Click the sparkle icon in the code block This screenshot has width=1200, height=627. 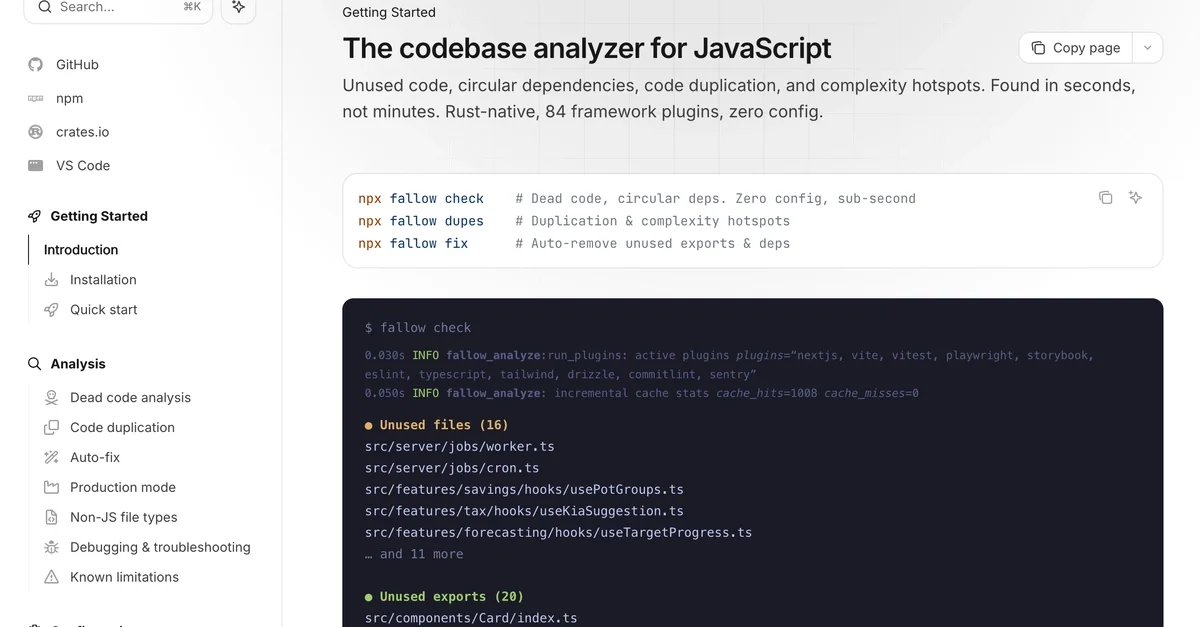1135,198
